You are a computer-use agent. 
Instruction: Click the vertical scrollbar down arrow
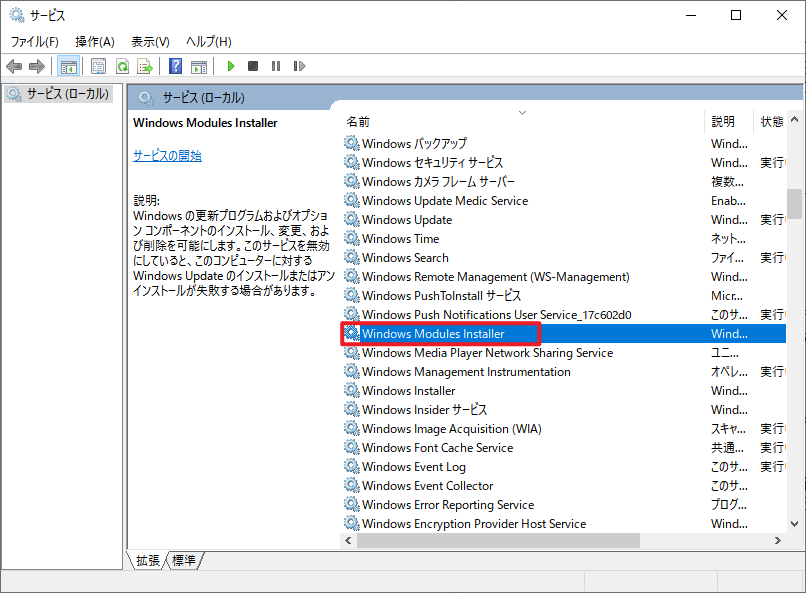click(x=794, y=524)
